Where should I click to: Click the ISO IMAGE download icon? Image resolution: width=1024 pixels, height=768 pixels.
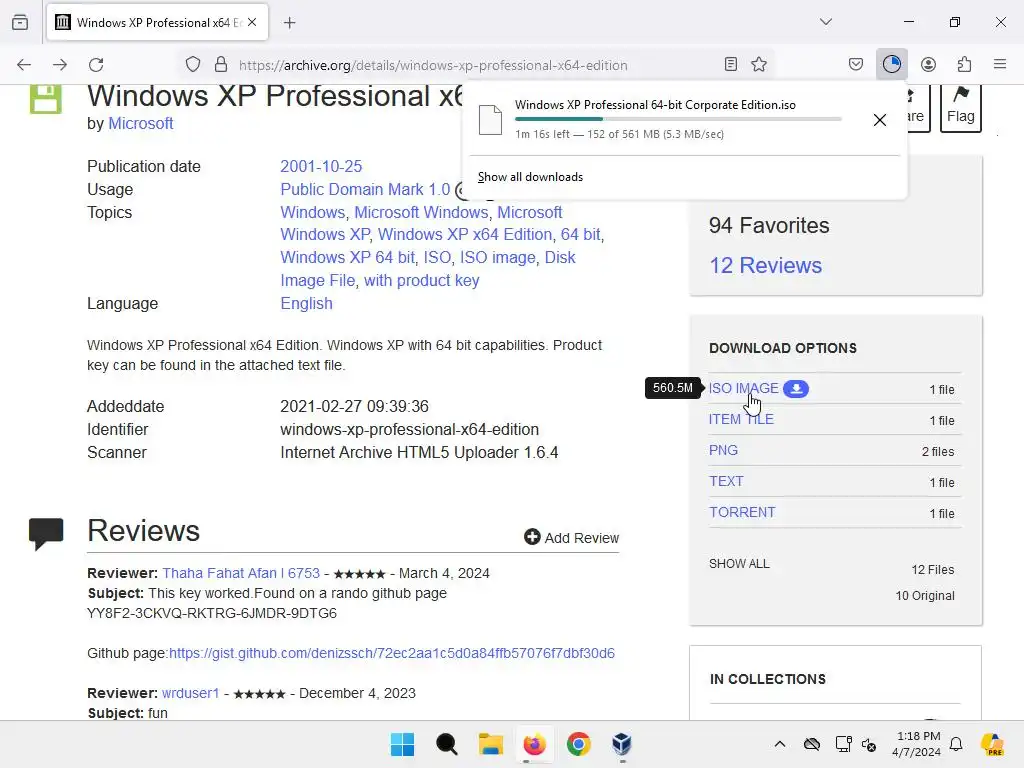coord(796,389)
